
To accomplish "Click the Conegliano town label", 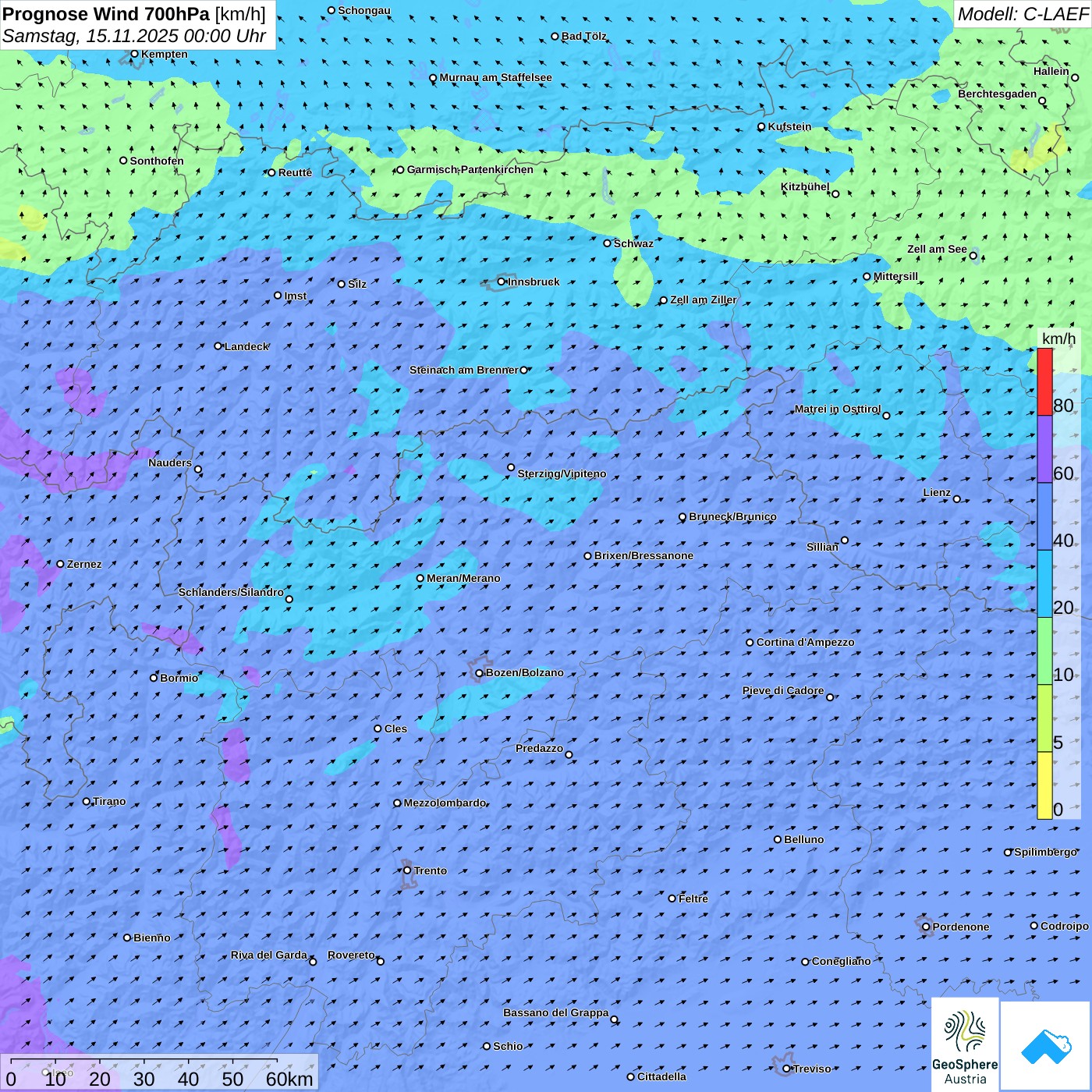I will pyautogui.click(x=841, y=961).
